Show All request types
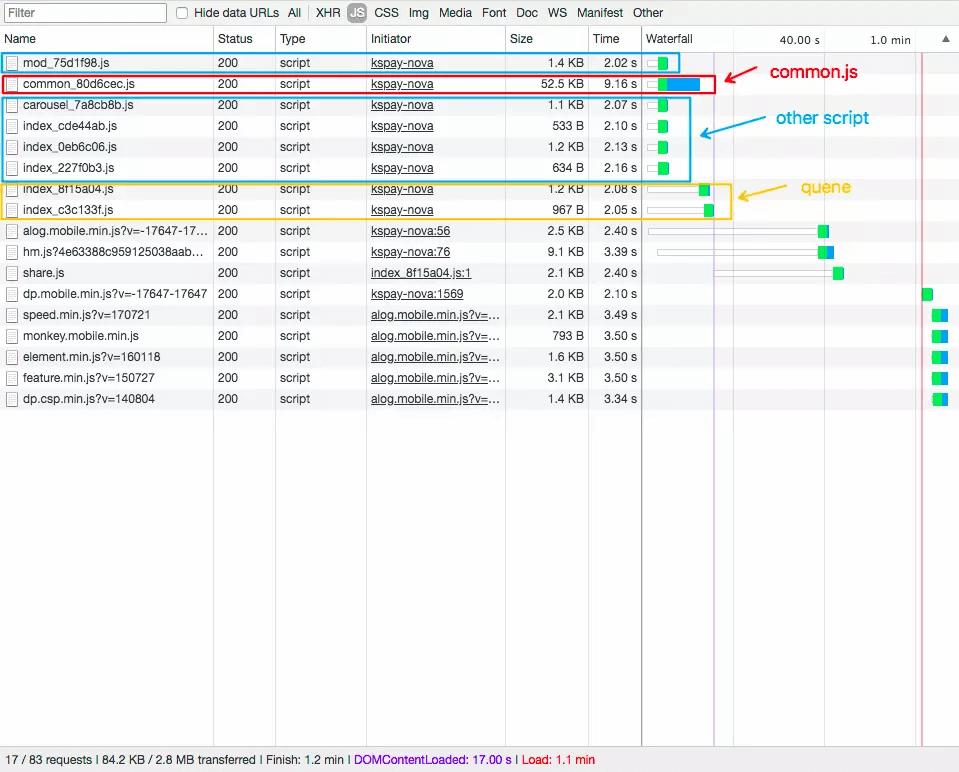Image resolution: width=959 pixels, height=772 pixels. [x=294, y=13]
